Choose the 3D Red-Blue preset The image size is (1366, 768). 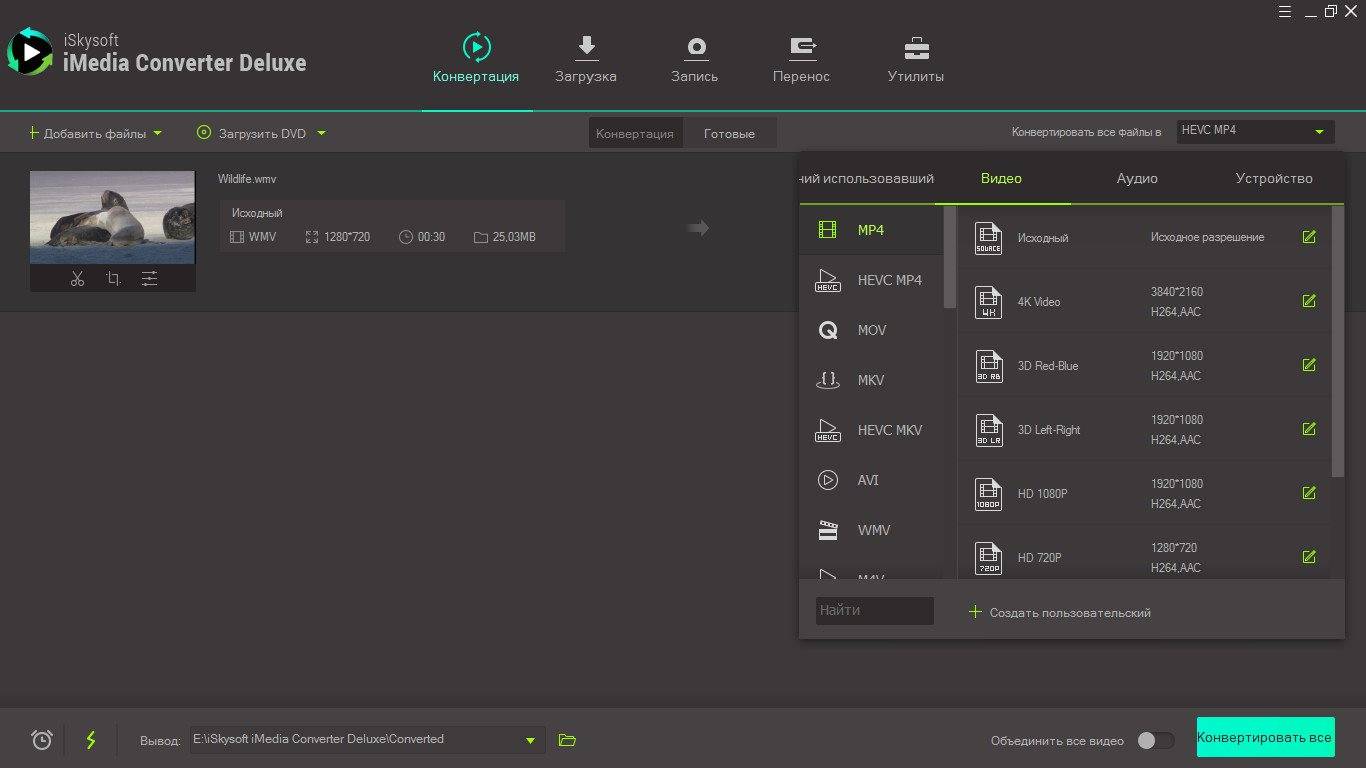click(1144, 365)
